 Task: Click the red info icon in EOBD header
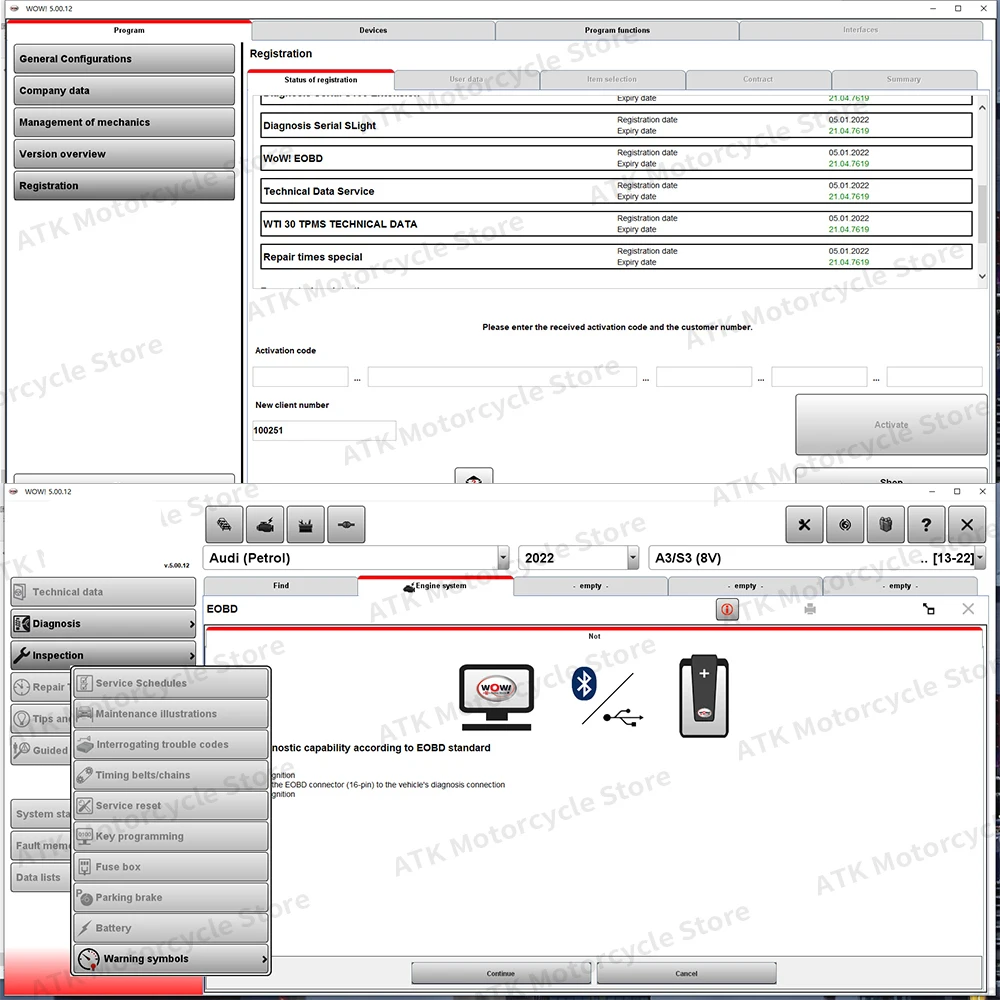727,609
